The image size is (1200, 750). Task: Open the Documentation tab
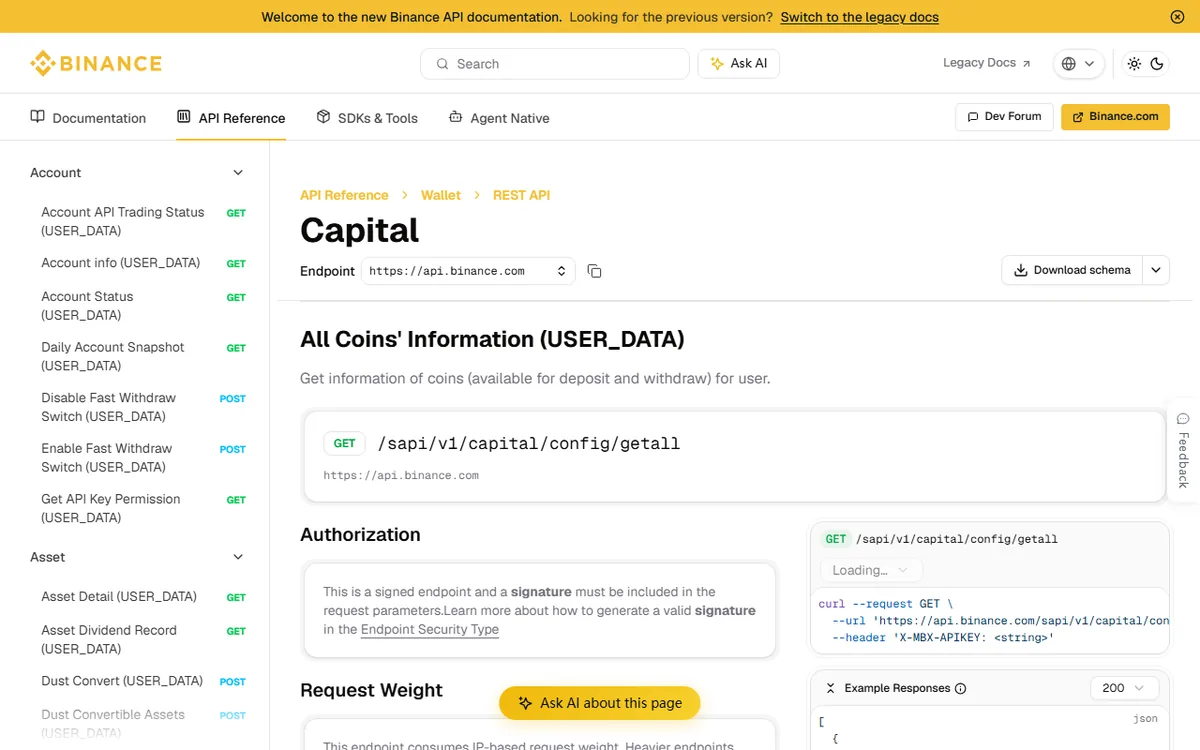(x=88, y=118)
